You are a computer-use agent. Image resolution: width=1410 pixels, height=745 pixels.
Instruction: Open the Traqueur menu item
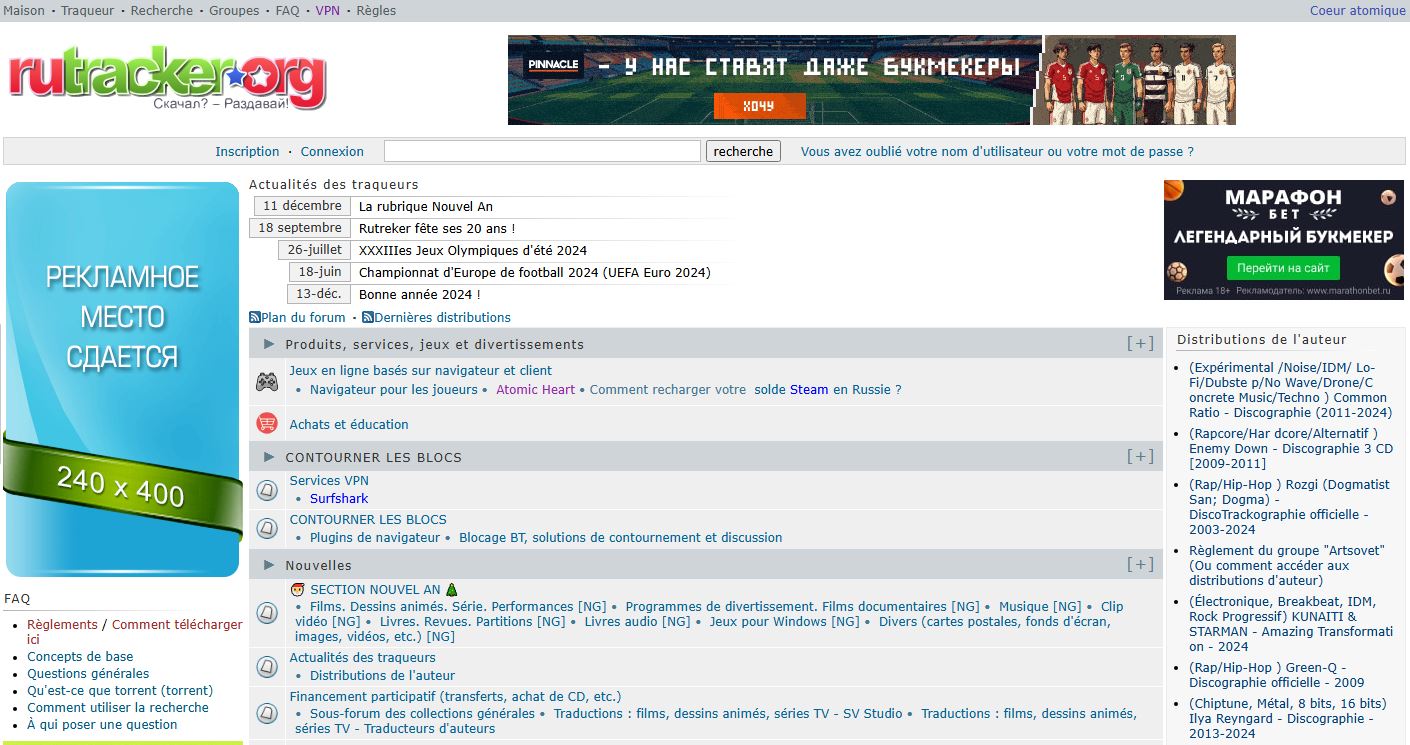(x=88, y=11)
